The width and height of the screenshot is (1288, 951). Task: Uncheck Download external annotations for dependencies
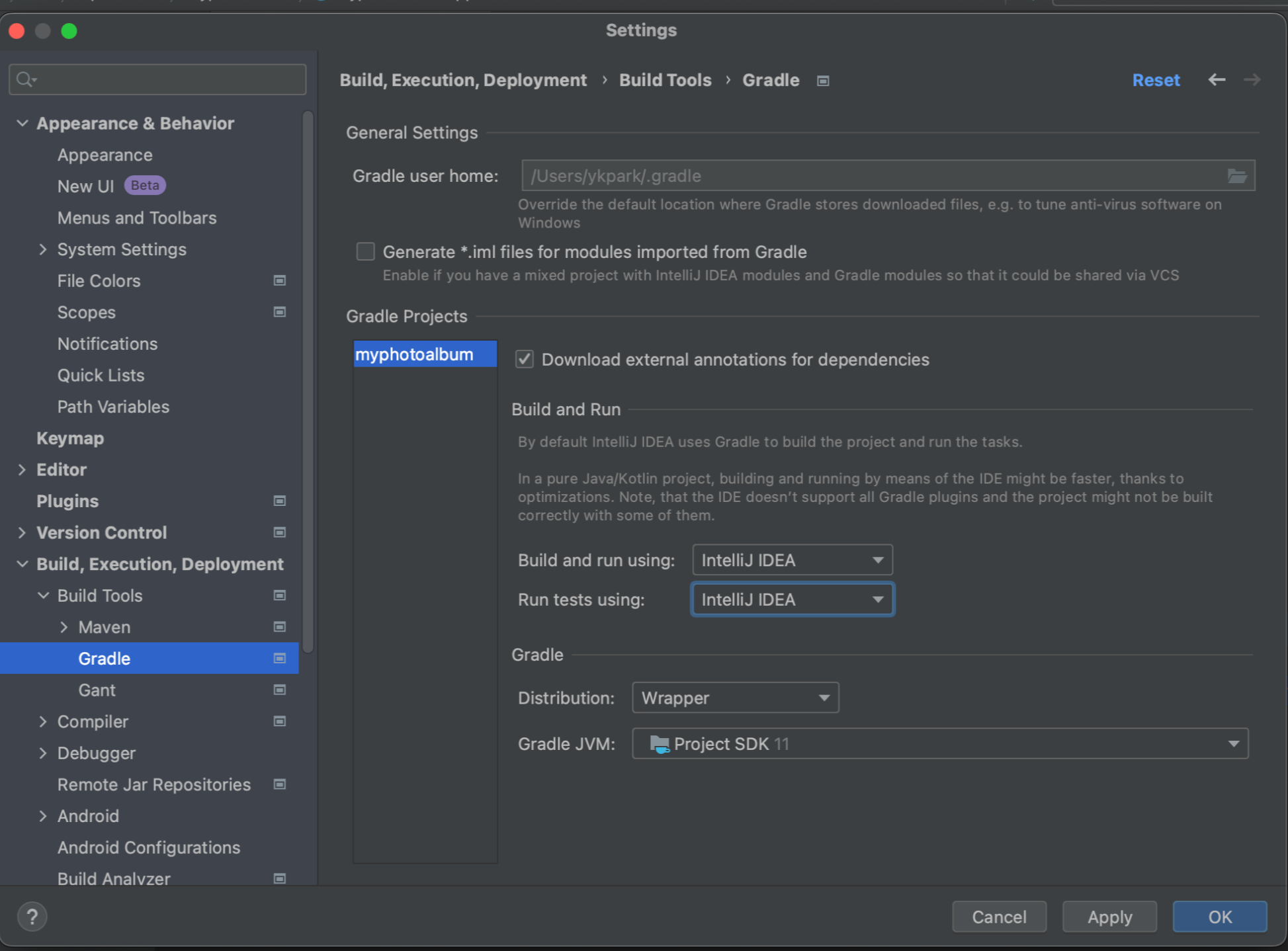525,359
